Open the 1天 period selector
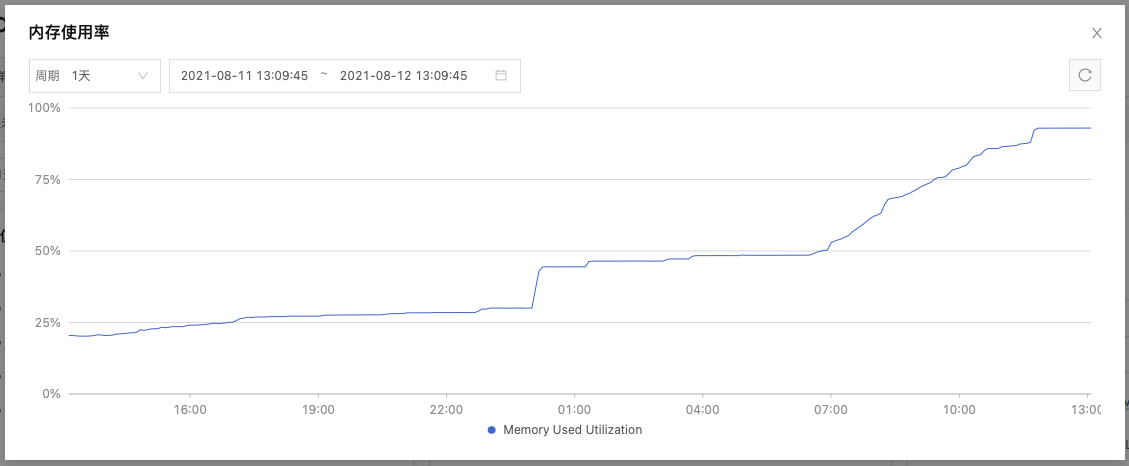The width and height of the screenshot is (1129, 466). pos(95,76)
